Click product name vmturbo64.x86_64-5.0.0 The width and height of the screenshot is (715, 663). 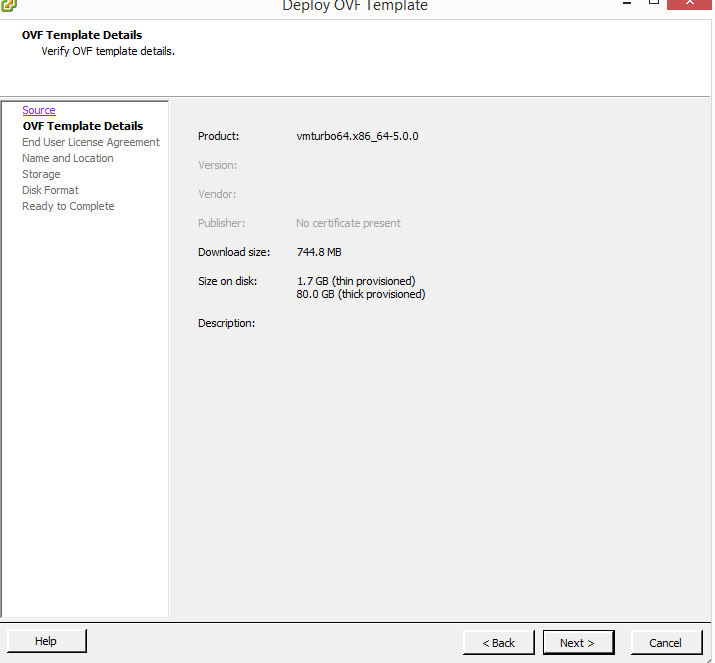pyautogui.click(x=357, y=136)
